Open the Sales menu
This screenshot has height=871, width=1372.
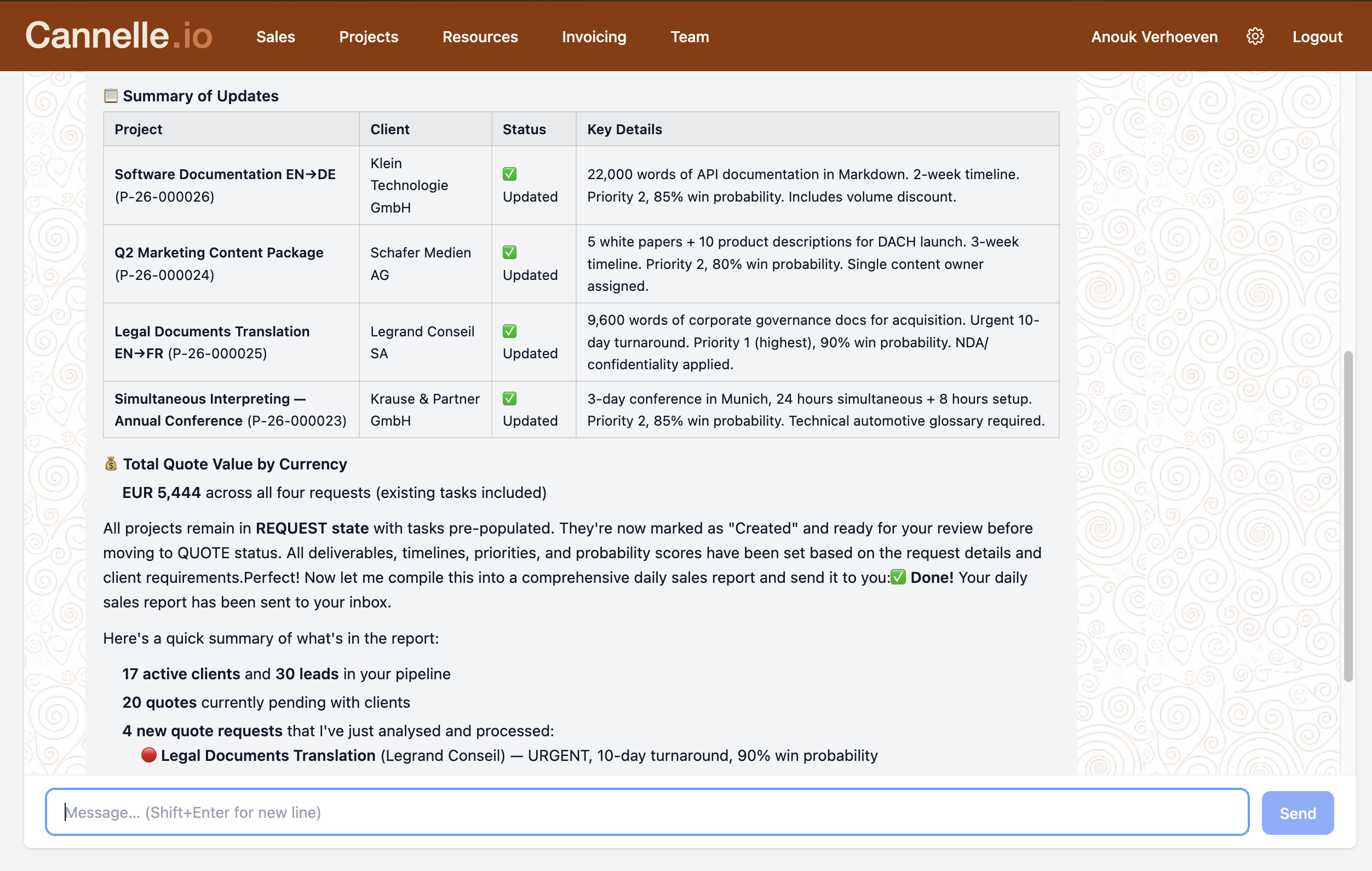point(275,37)
